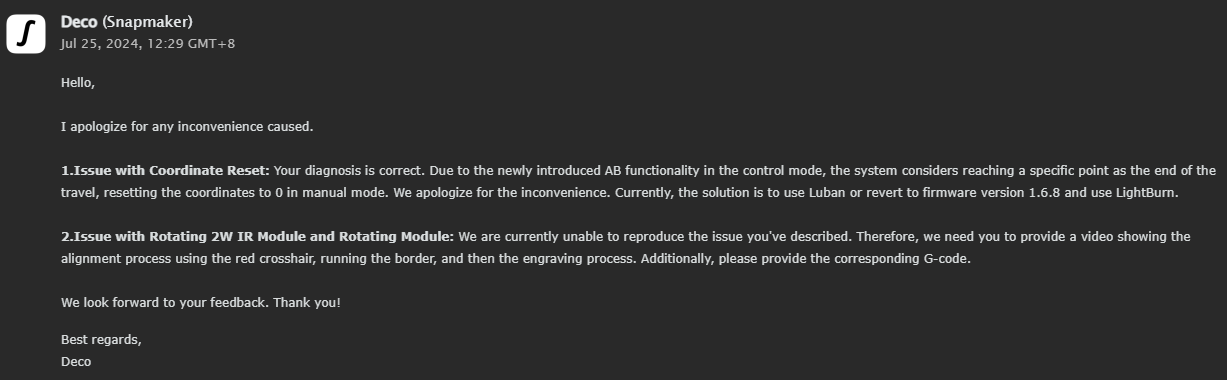The width and height of the screenshot is (1227, 380).
Task: Click "AB functionality" phrase in first issue
Action: pos(651,171)
